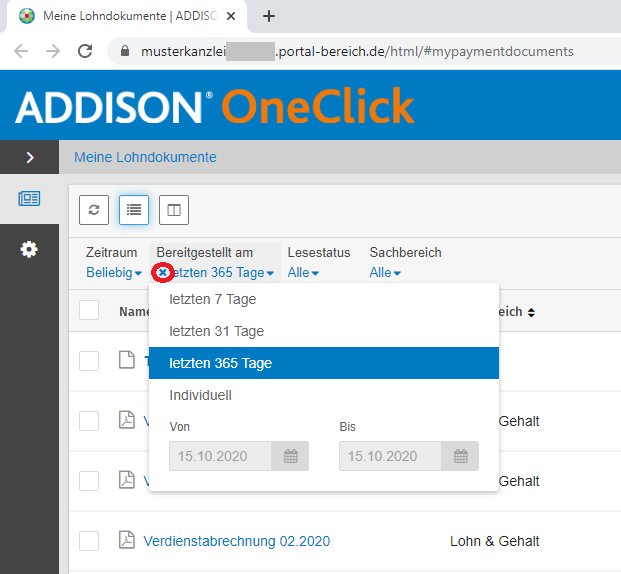Switch to list view layout
This screenshot has width=621, height=574.
pyautogui.click(x=134, y=209)
